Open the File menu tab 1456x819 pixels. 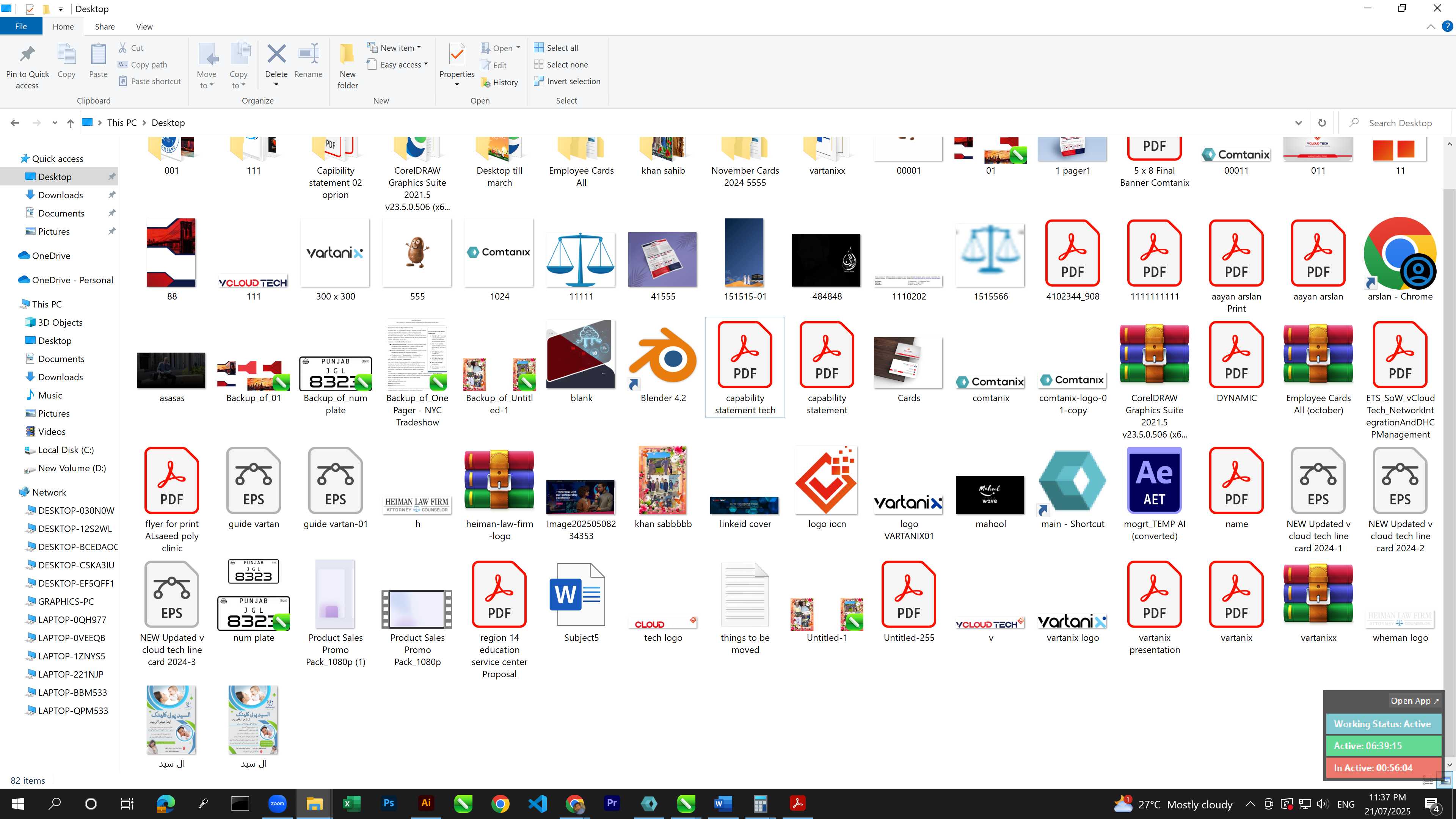coord(21,27)
